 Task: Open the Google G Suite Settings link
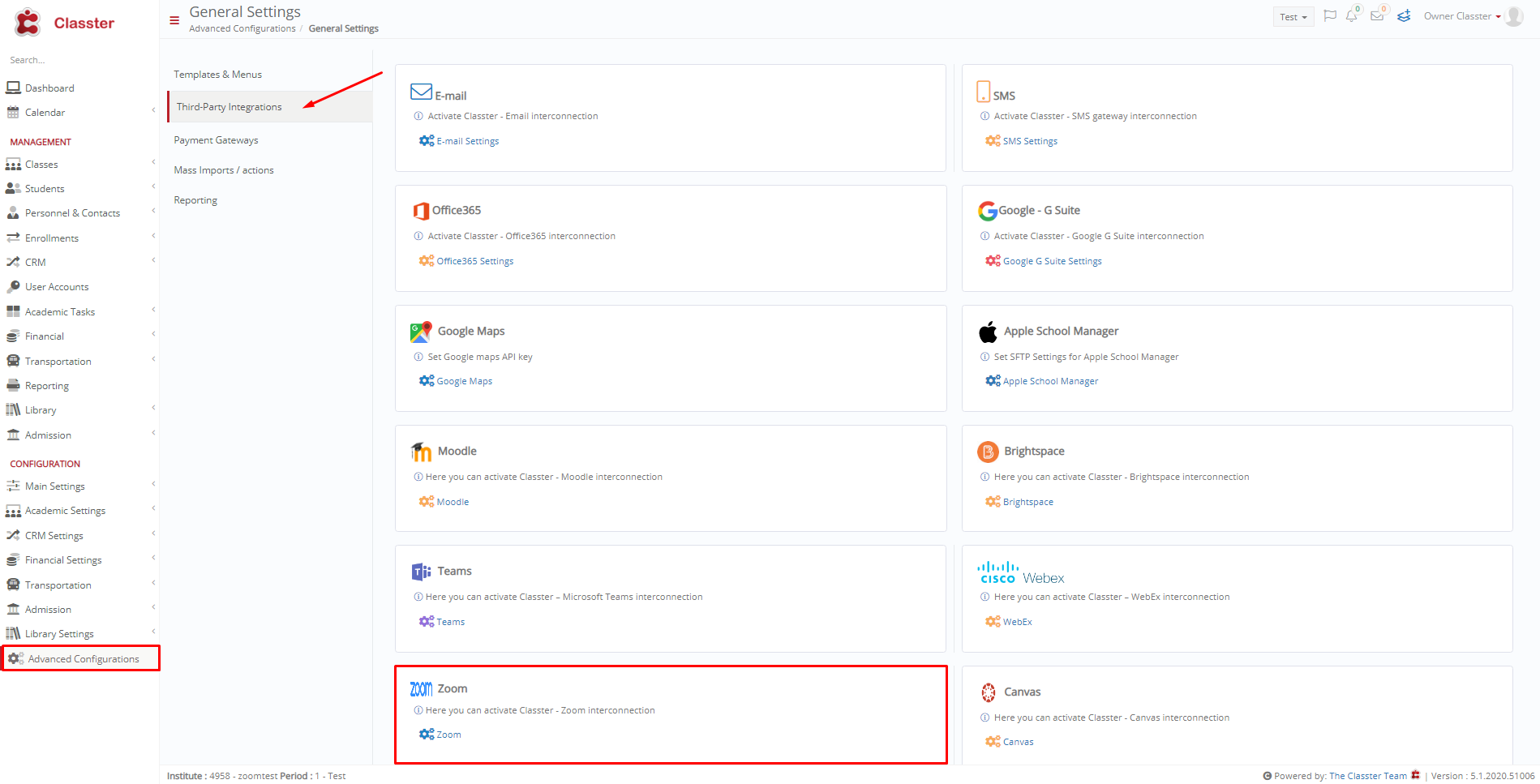click(1052, 261)
